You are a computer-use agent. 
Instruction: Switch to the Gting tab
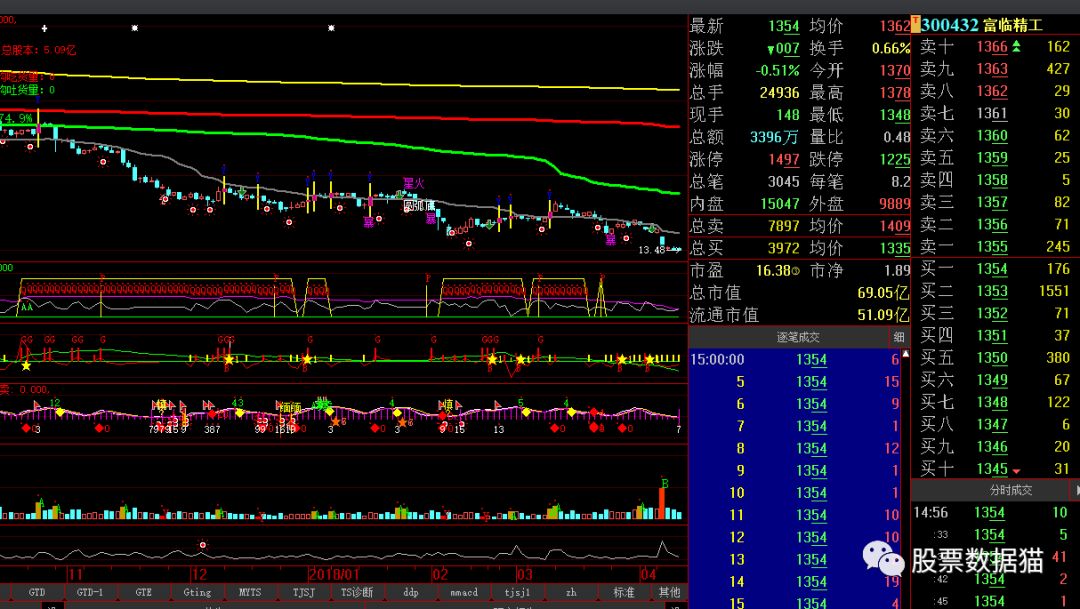point(197,592)
